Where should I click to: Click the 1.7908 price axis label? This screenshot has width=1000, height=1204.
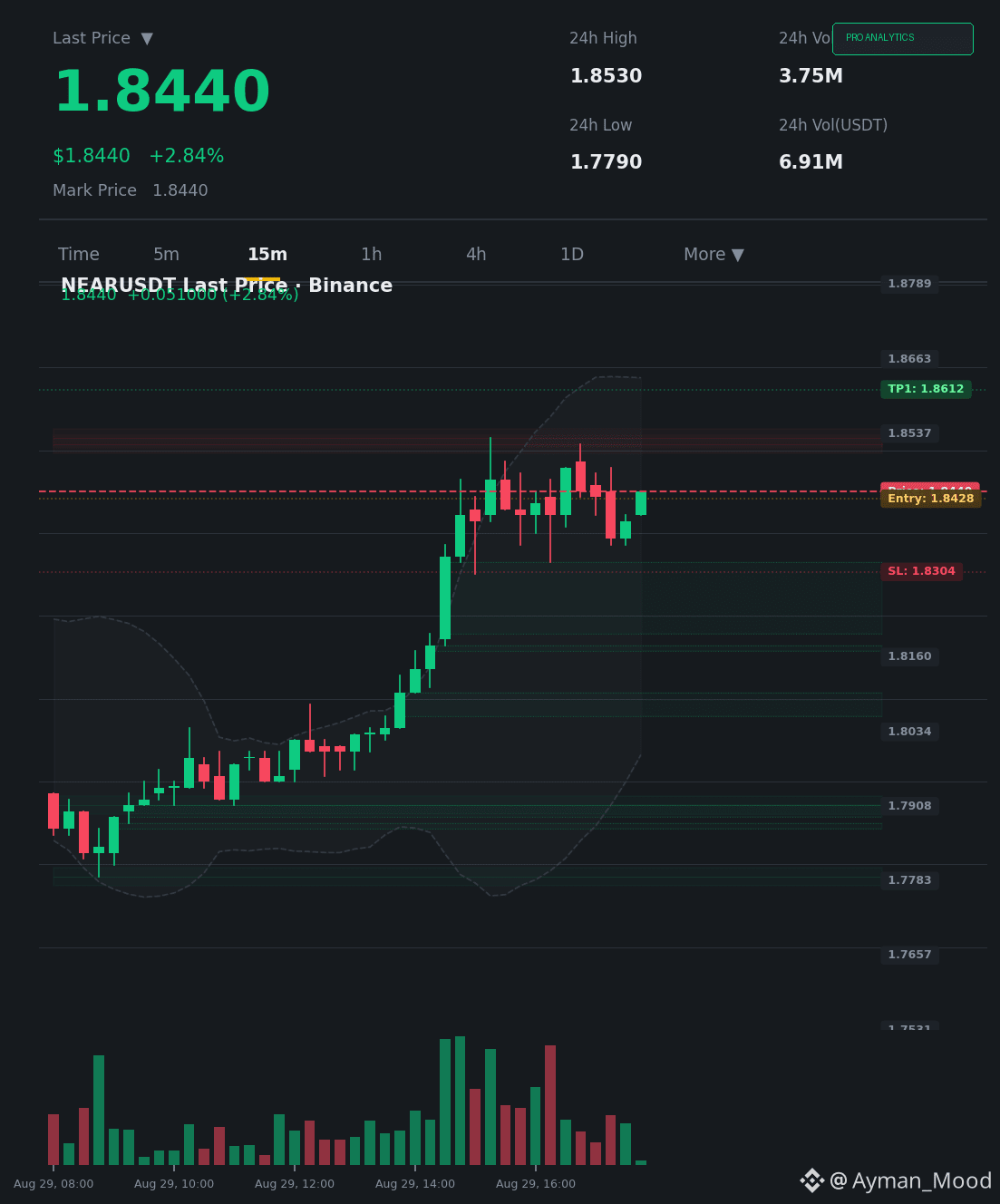(x=909, y=806)
